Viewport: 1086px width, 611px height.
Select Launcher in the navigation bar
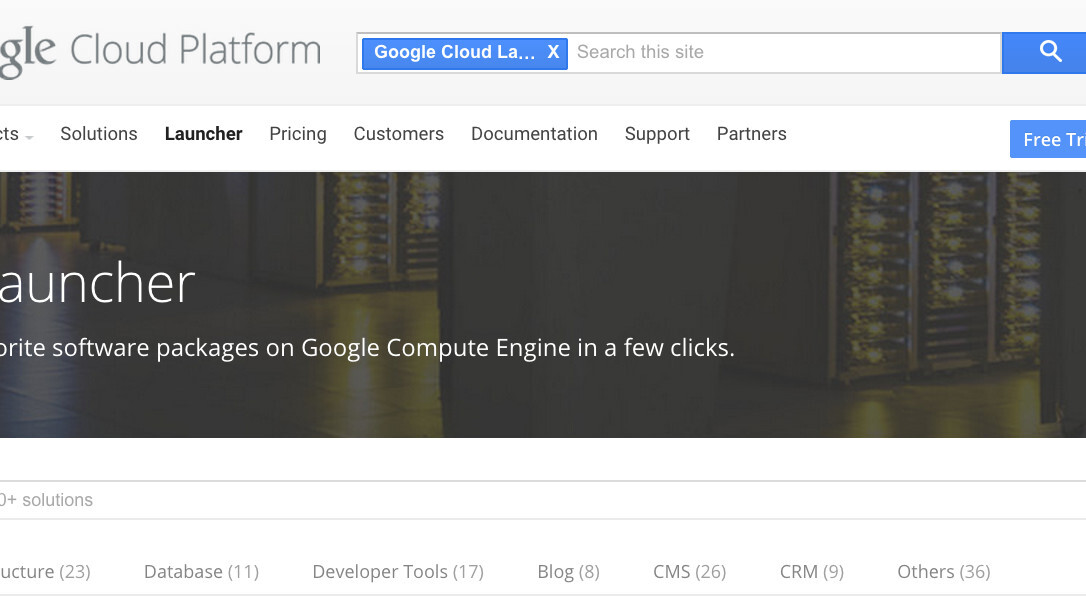pos(203,134)
